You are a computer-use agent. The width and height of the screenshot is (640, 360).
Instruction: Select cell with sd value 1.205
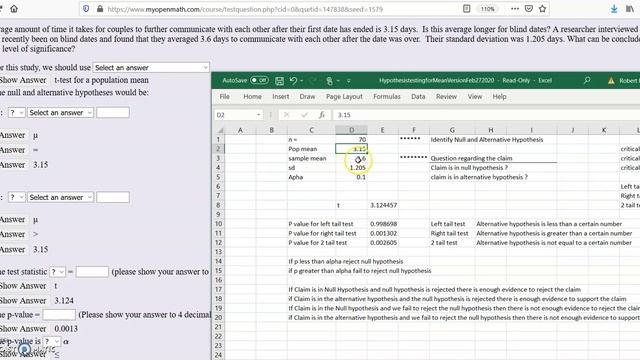(x=351, y=168)
